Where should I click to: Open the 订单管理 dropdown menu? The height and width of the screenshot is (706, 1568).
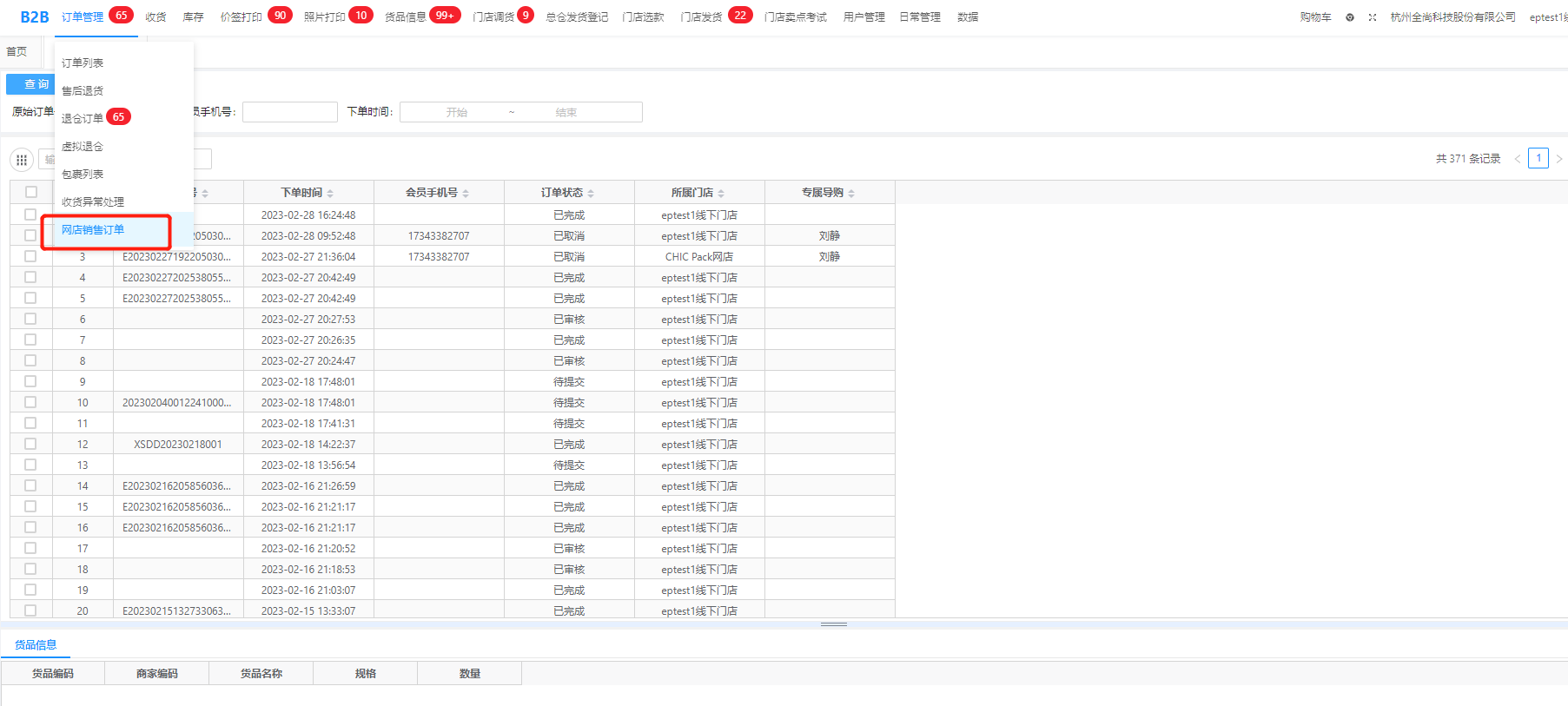point(83,17)
